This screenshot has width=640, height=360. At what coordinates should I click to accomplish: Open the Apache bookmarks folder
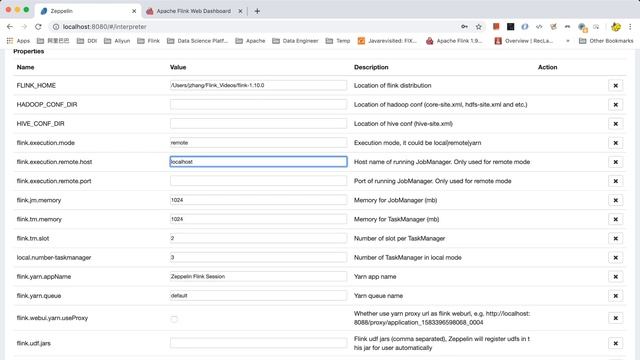point(251,41)
